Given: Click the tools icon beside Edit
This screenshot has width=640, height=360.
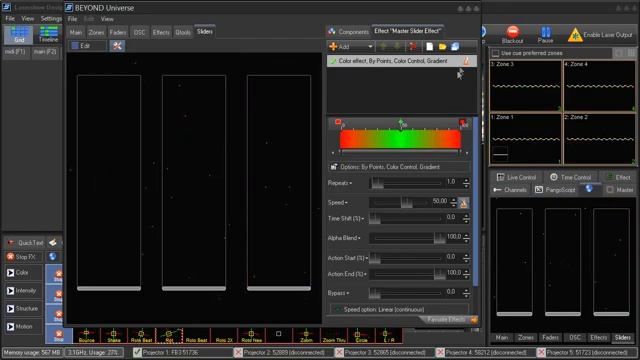Looking at the screenshot, I should (x=117, y=46).
